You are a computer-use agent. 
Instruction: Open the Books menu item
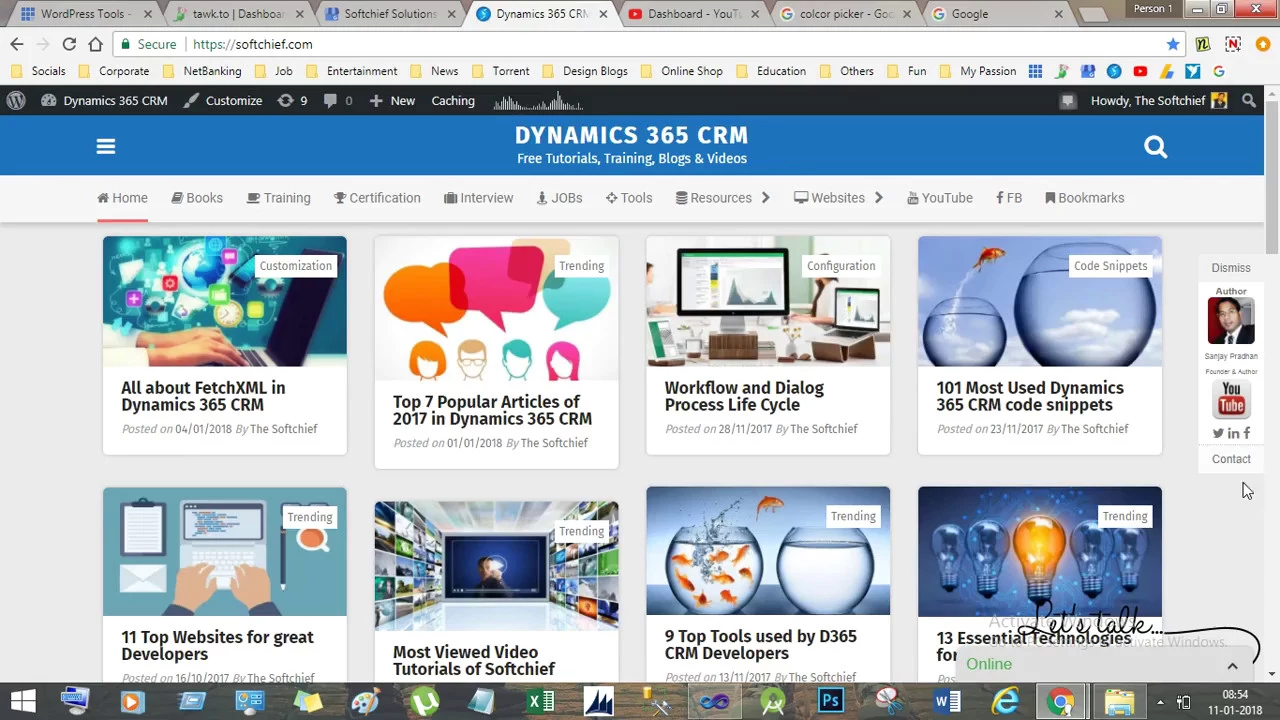pyautogui.click(x=197, y=198)
